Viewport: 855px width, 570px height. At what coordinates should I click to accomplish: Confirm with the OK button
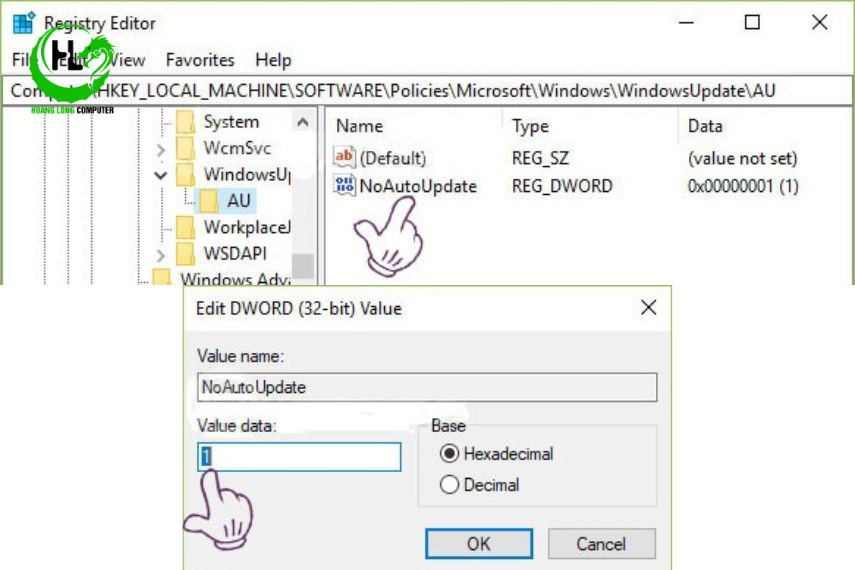479,543
